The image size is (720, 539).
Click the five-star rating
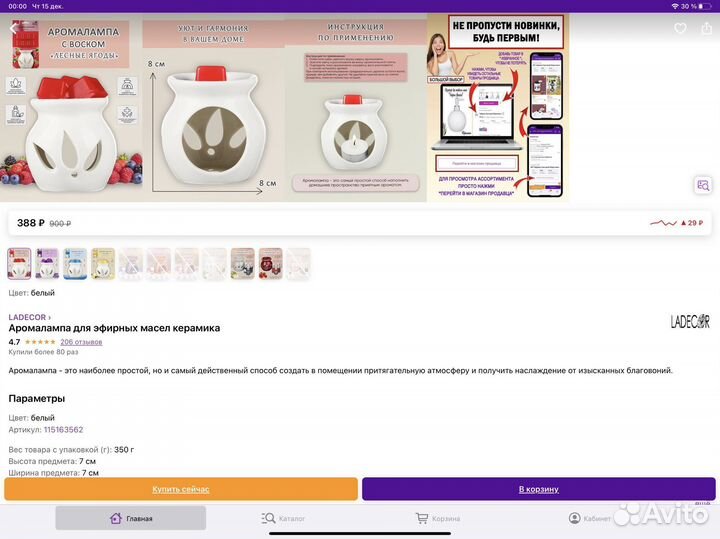pyautogui.click(x=40, y=342)
